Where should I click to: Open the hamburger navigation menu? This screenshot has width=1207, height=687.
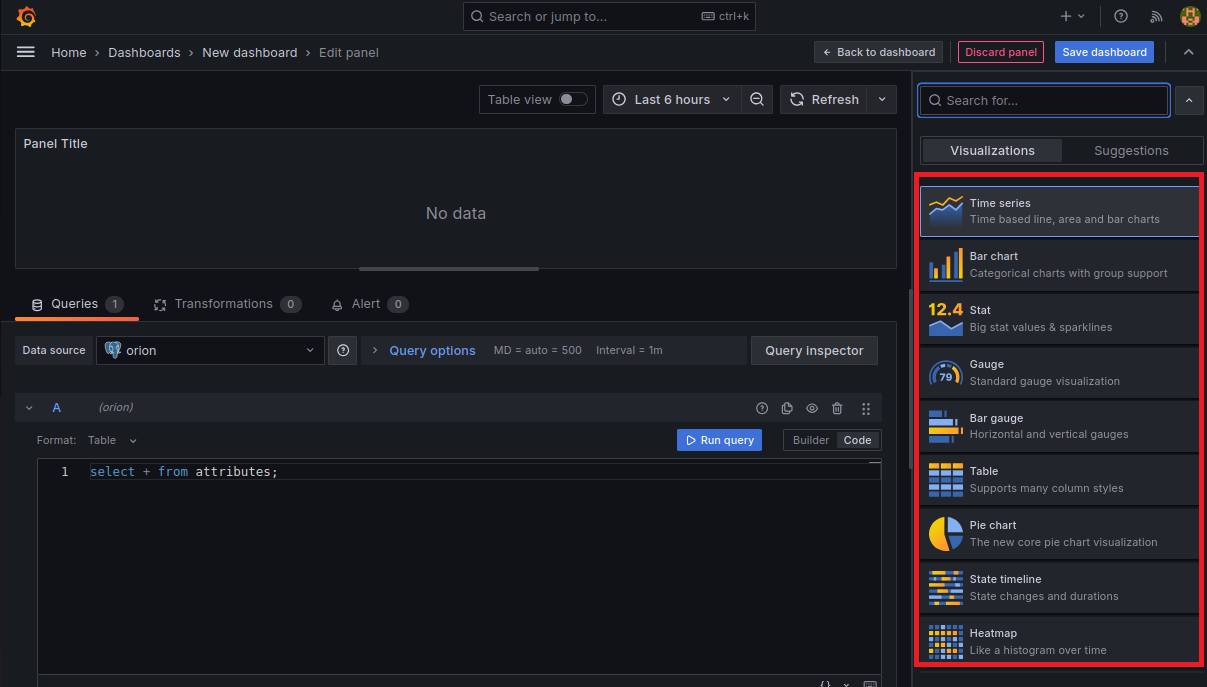(x=26, y=52)
